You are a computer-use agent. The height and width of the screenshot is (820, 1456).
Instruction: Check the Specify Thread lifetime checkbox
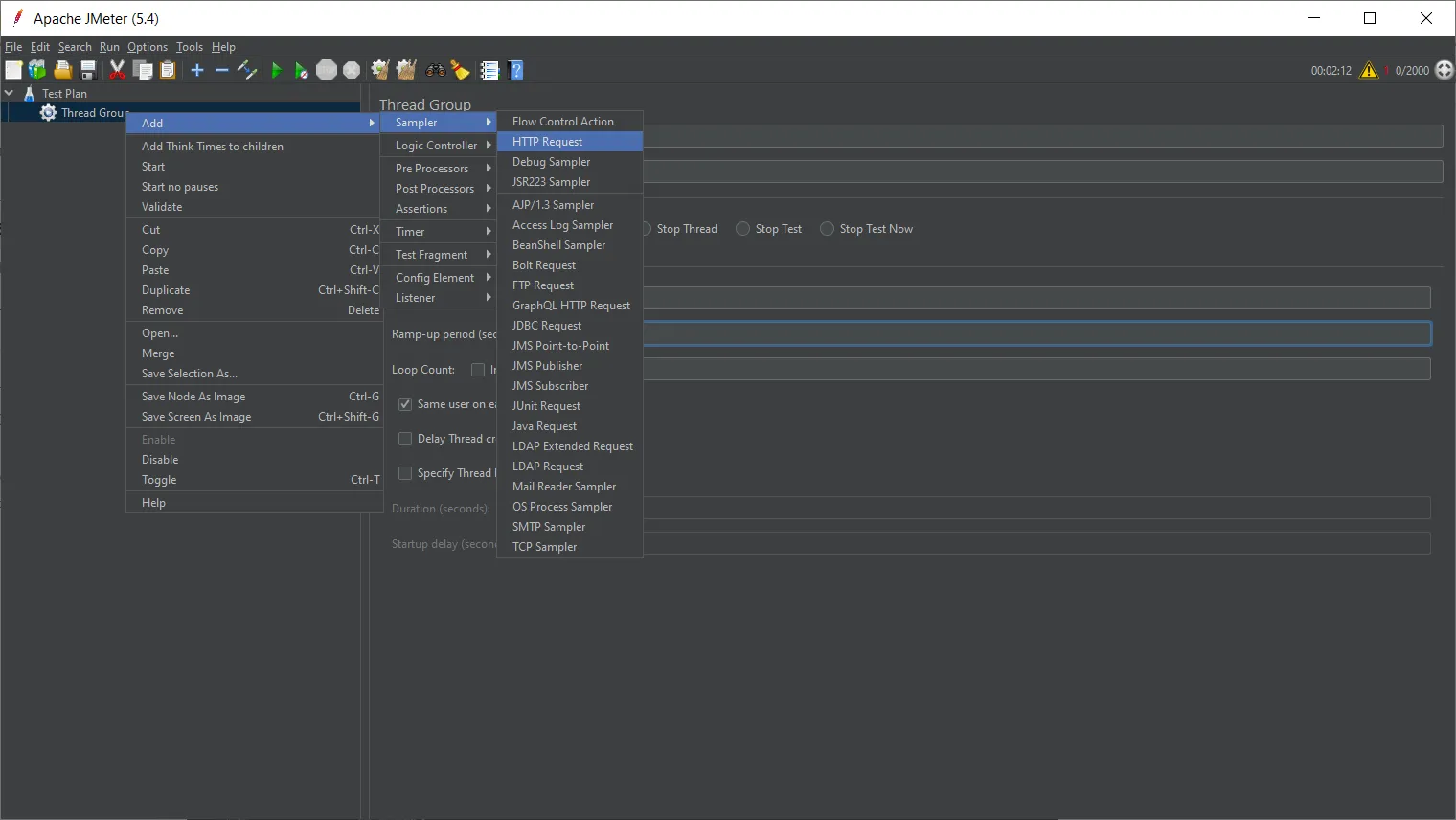pyautogui.click(x=405, y=473)
